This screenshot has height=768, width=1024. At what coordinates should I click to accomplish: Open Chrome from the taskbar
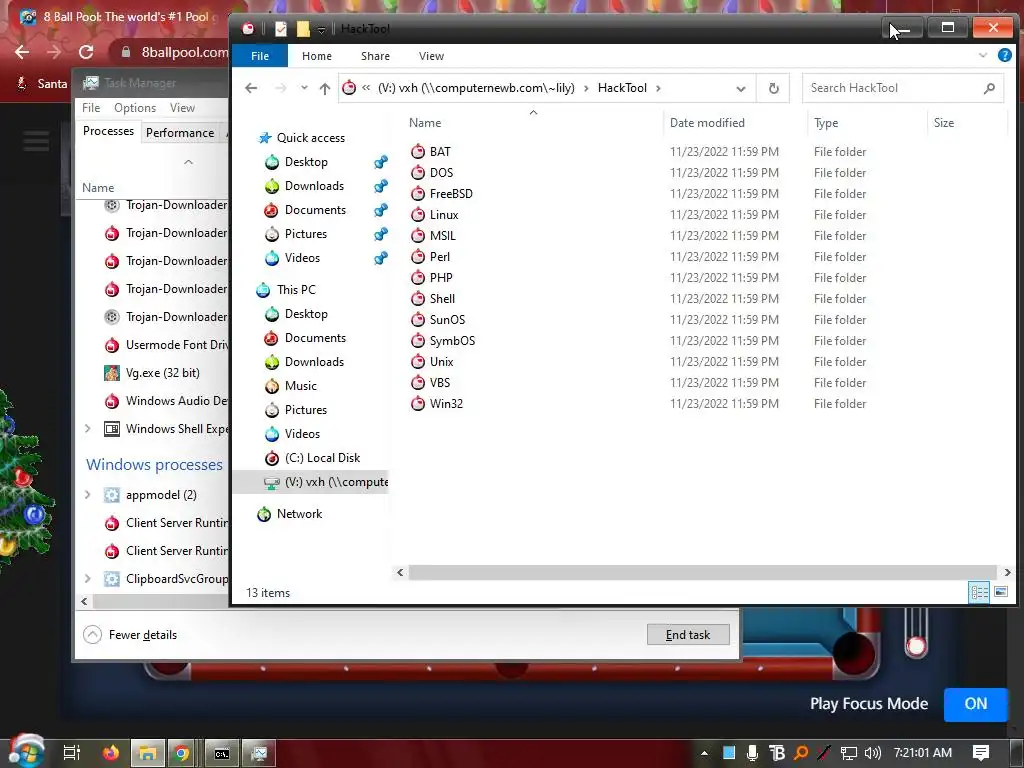[x=182, y=753]
